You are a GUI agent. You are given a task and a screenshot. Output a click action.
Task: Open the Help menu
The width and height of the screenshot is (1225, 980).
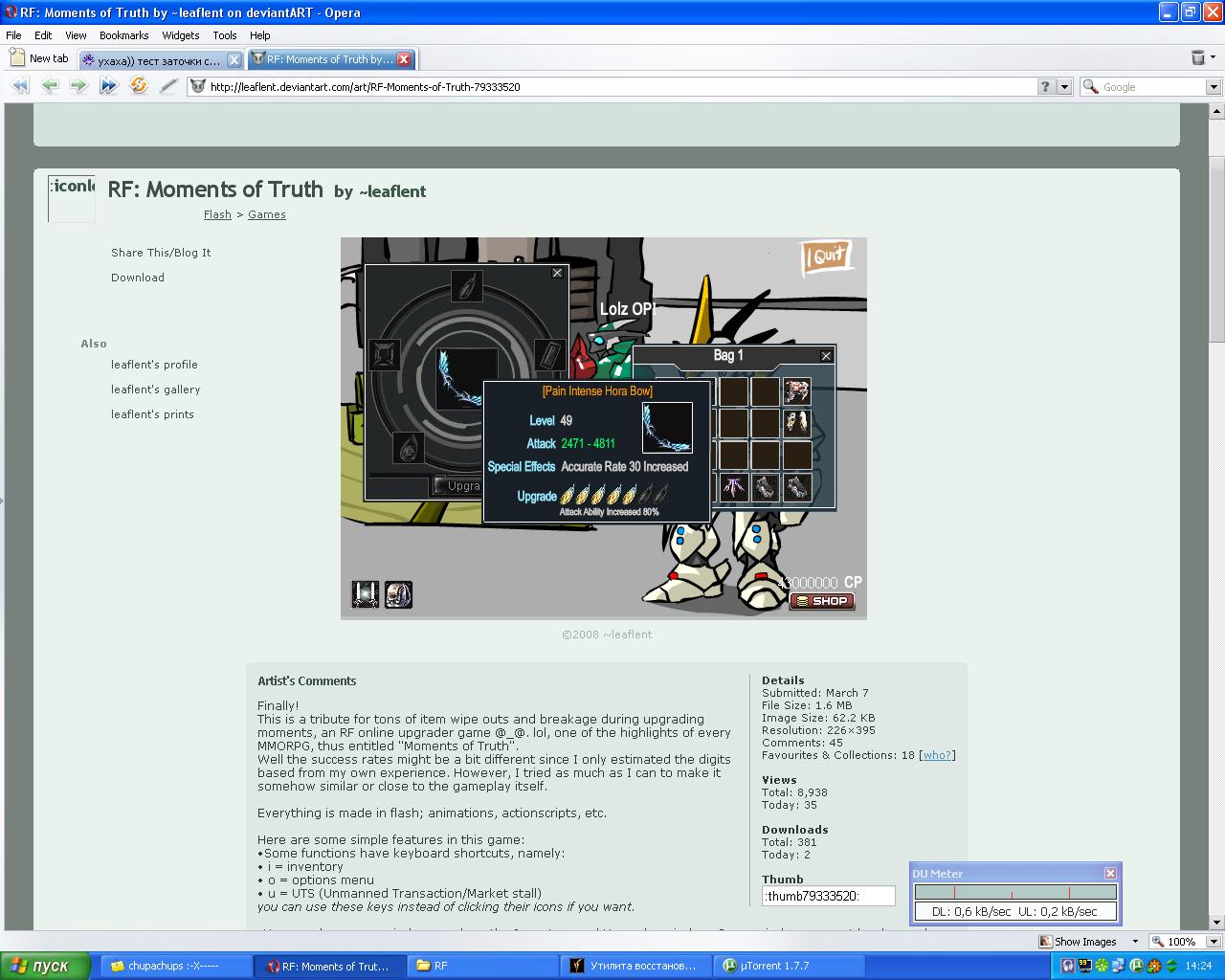259,35
